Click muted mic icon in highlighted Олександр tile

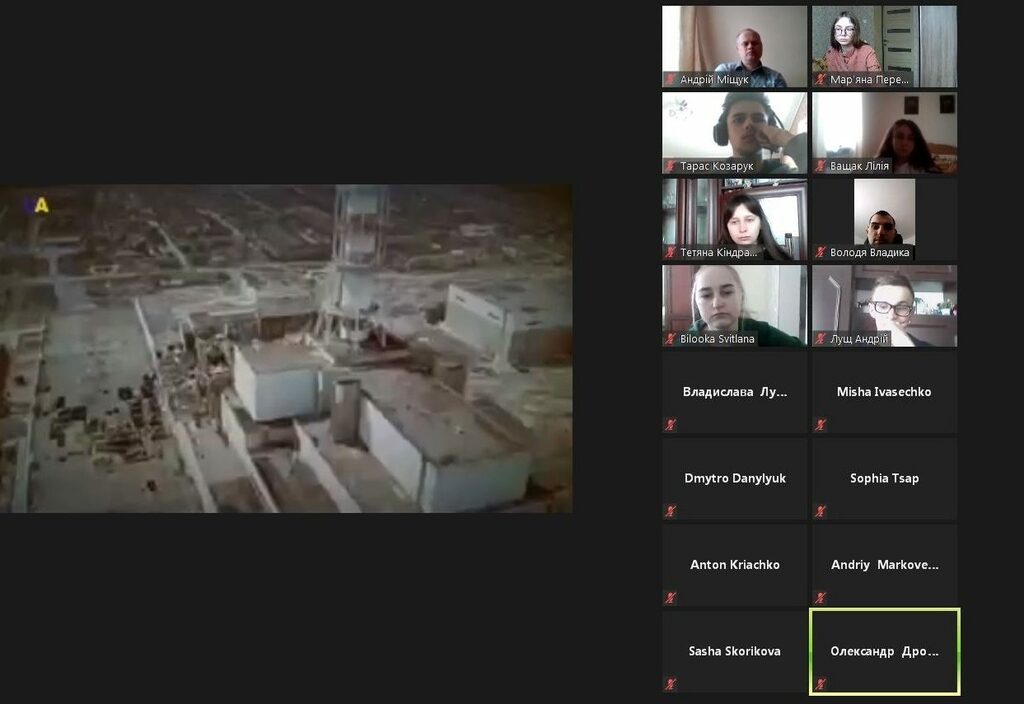[820, 684]
